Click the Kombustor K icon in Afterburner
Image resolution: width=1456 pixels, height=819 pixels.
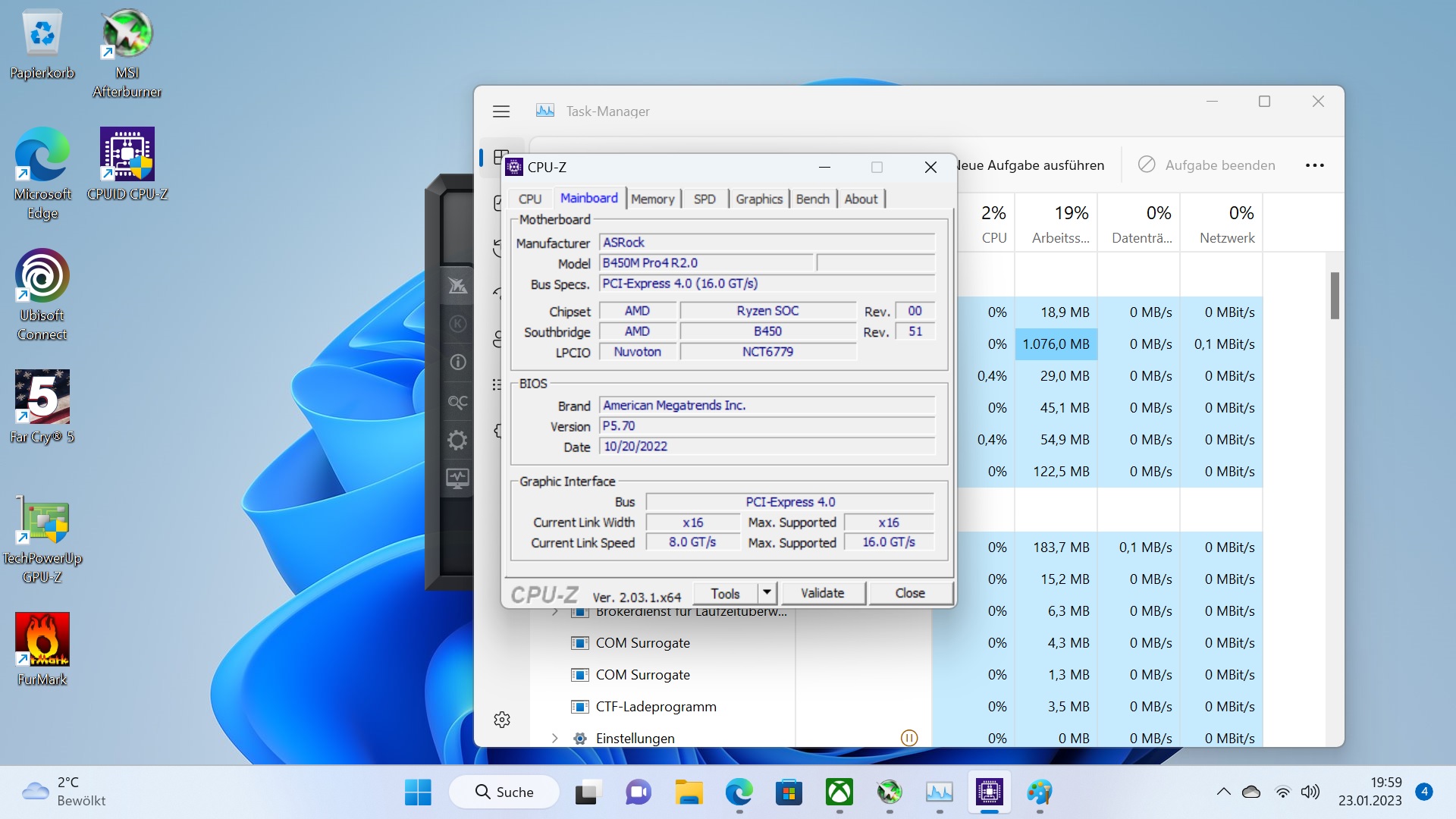pyautogui.click(x=457, y=325)
